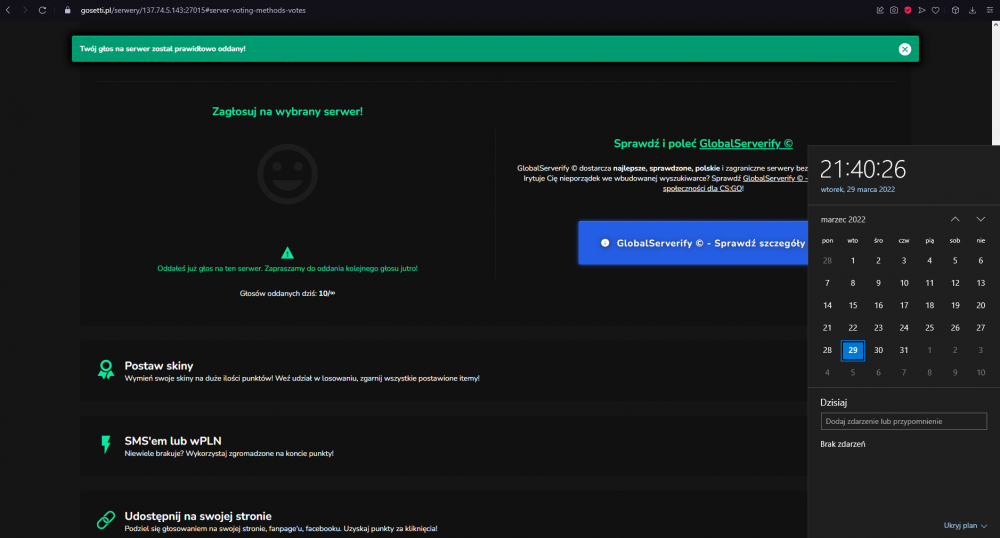
Task: Click the green warning triangle icon
Action: coord(288,252)
